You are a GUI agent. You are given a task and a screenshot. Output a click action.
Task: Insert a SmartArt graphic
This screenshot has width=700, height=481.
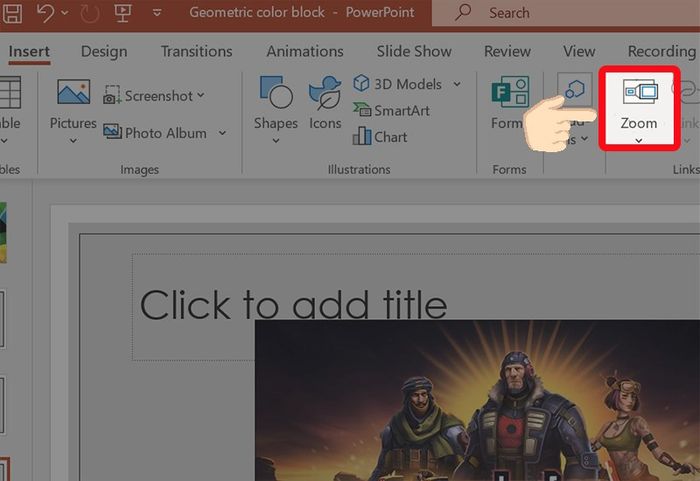coord(392,110)
